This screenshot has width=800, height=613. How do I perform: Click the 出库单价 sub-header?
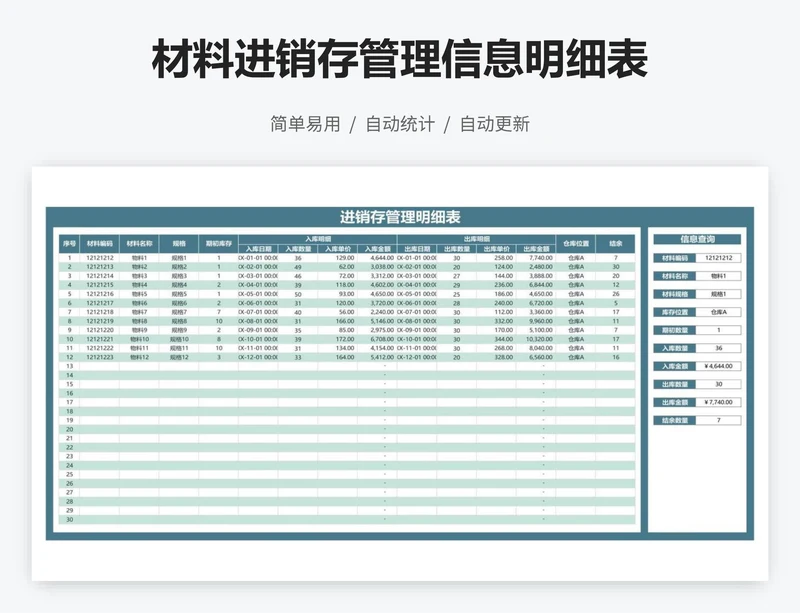pos(496,249)
